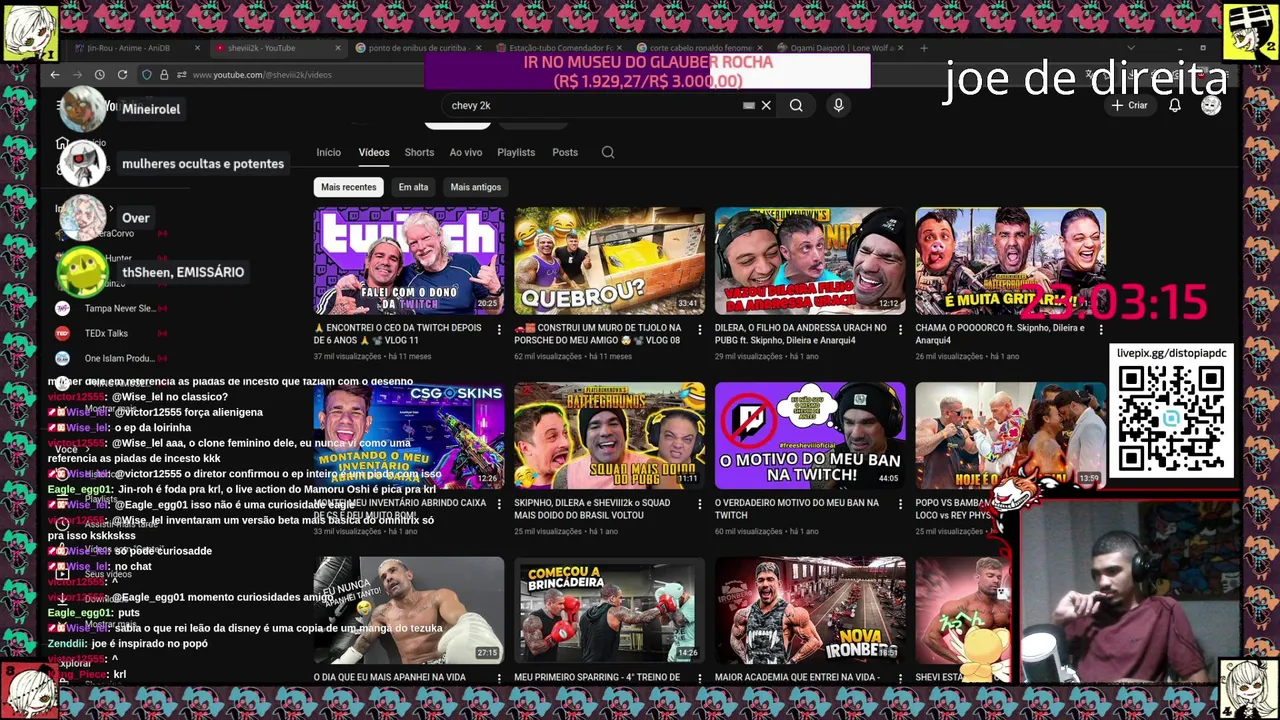Play 'SQUAD MAIS DOIDO DO PUBG' thumbnail
1280x720 pixels.
click(609, 436)
